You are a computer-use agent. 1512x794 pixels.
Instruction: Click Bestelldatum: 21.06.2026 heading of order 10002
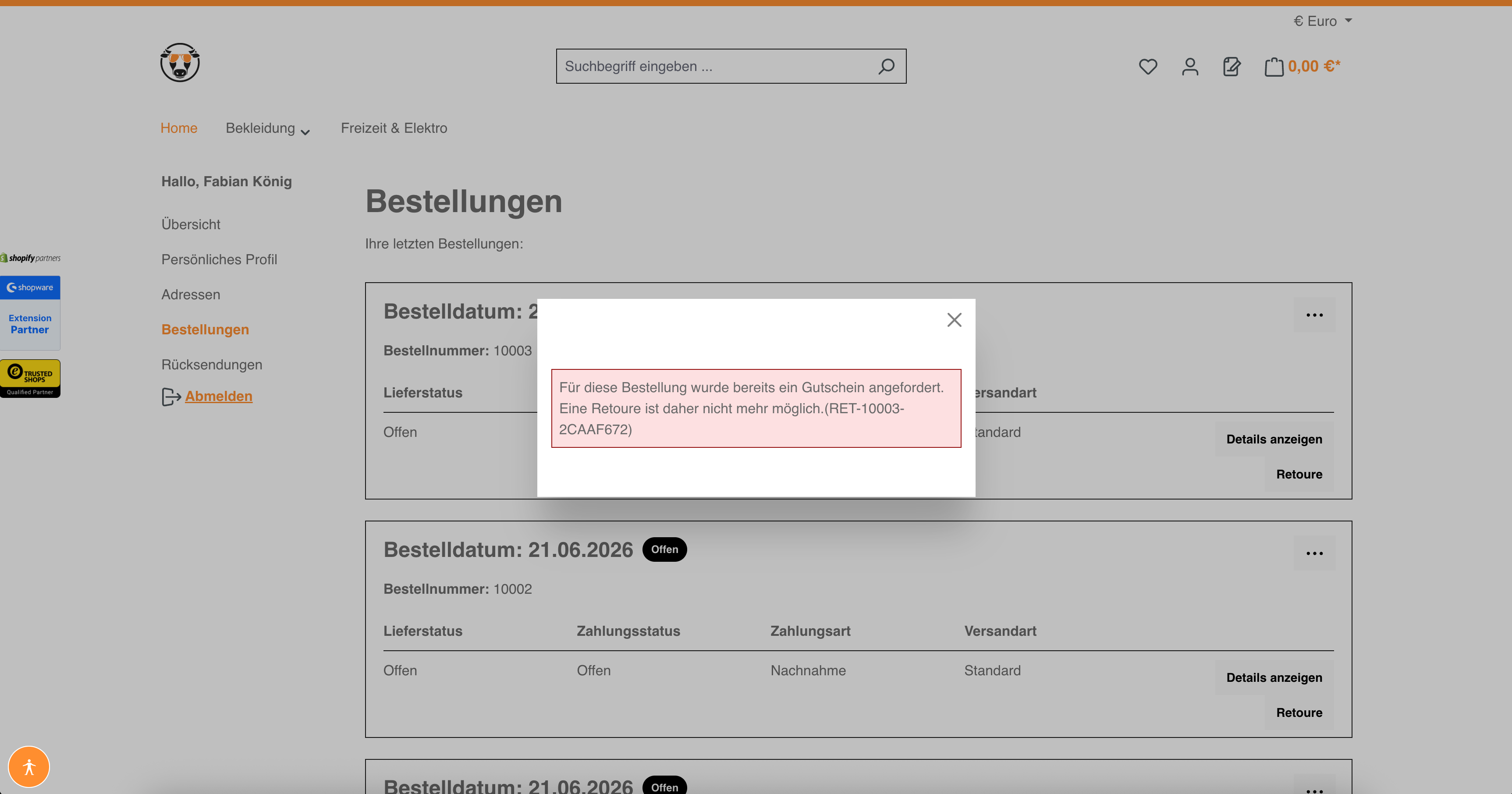508,550
